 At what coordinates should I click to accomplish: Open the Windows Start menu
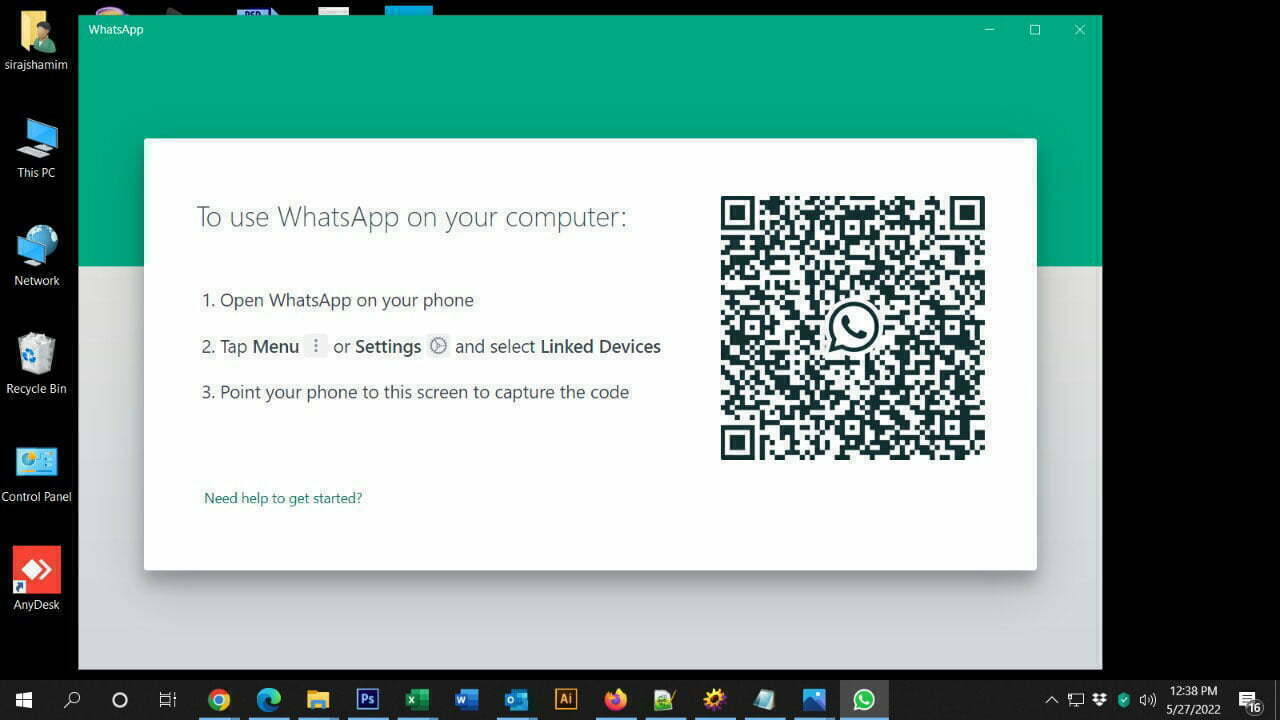[x=24, y=700]
